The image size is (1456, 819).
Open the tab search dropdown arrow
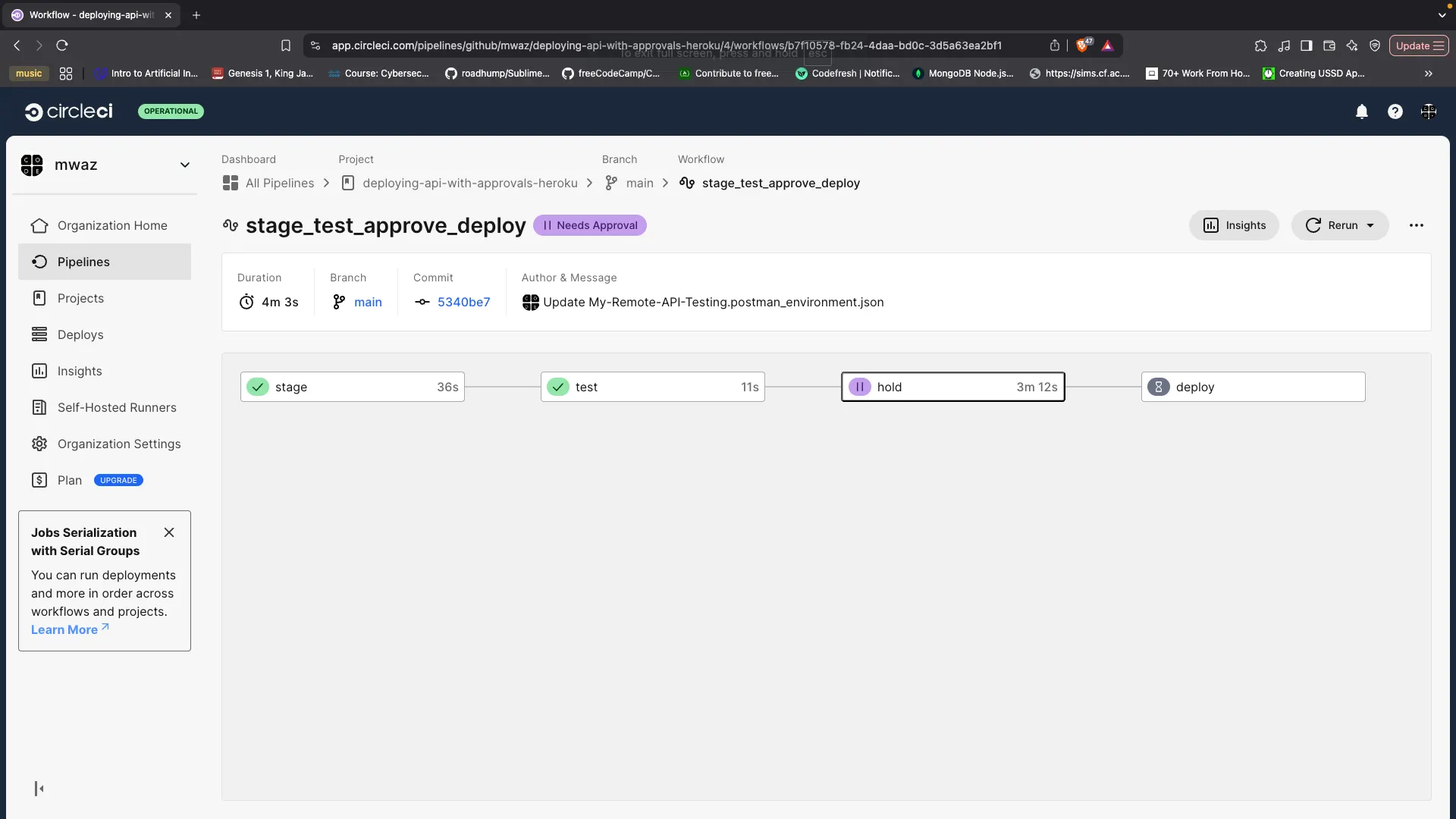coord(1442,15)
